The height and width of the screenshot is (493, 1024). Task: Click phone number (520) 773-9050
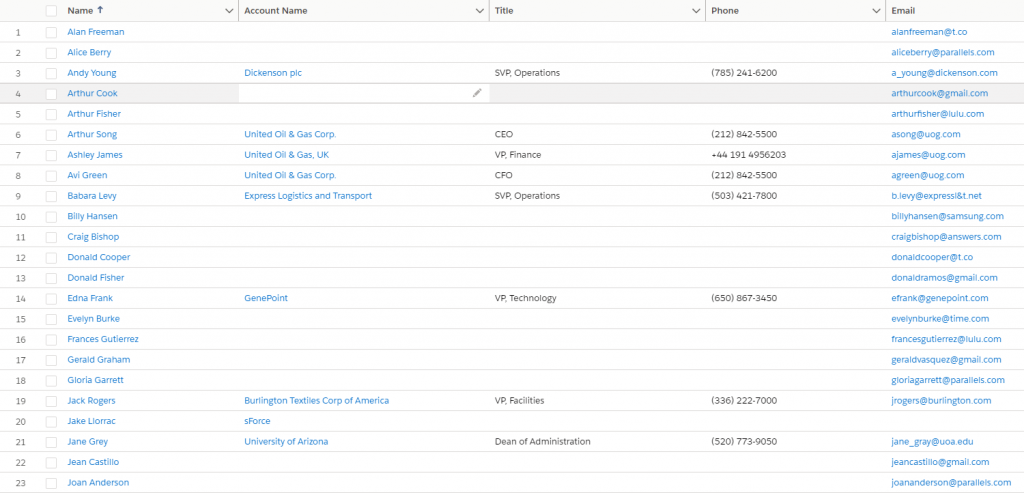[744, 442]
